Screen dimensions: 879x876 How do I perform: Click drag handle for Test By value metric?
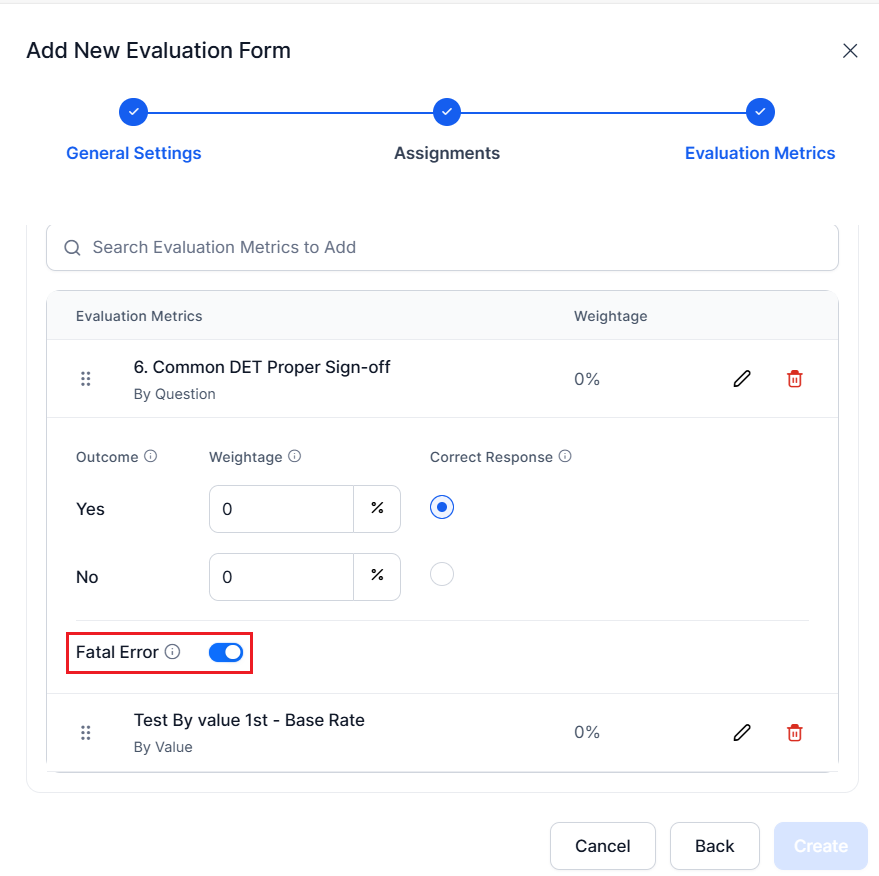(x=85, y=733)
